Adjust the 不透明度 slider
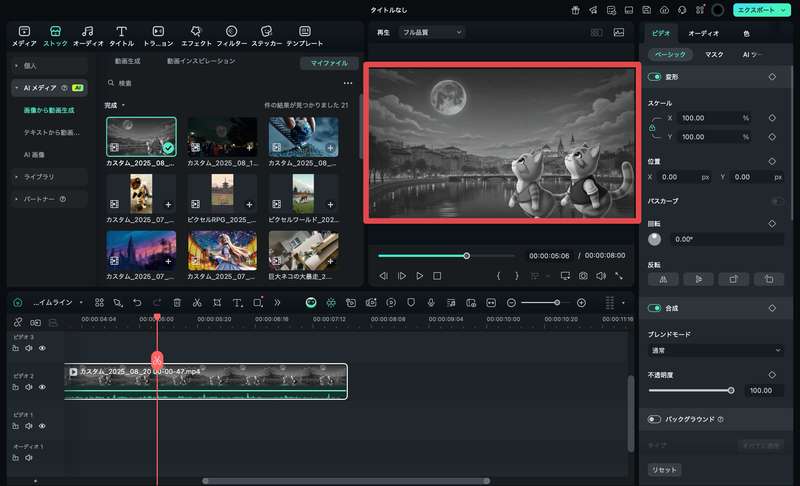 coord(690,391)
